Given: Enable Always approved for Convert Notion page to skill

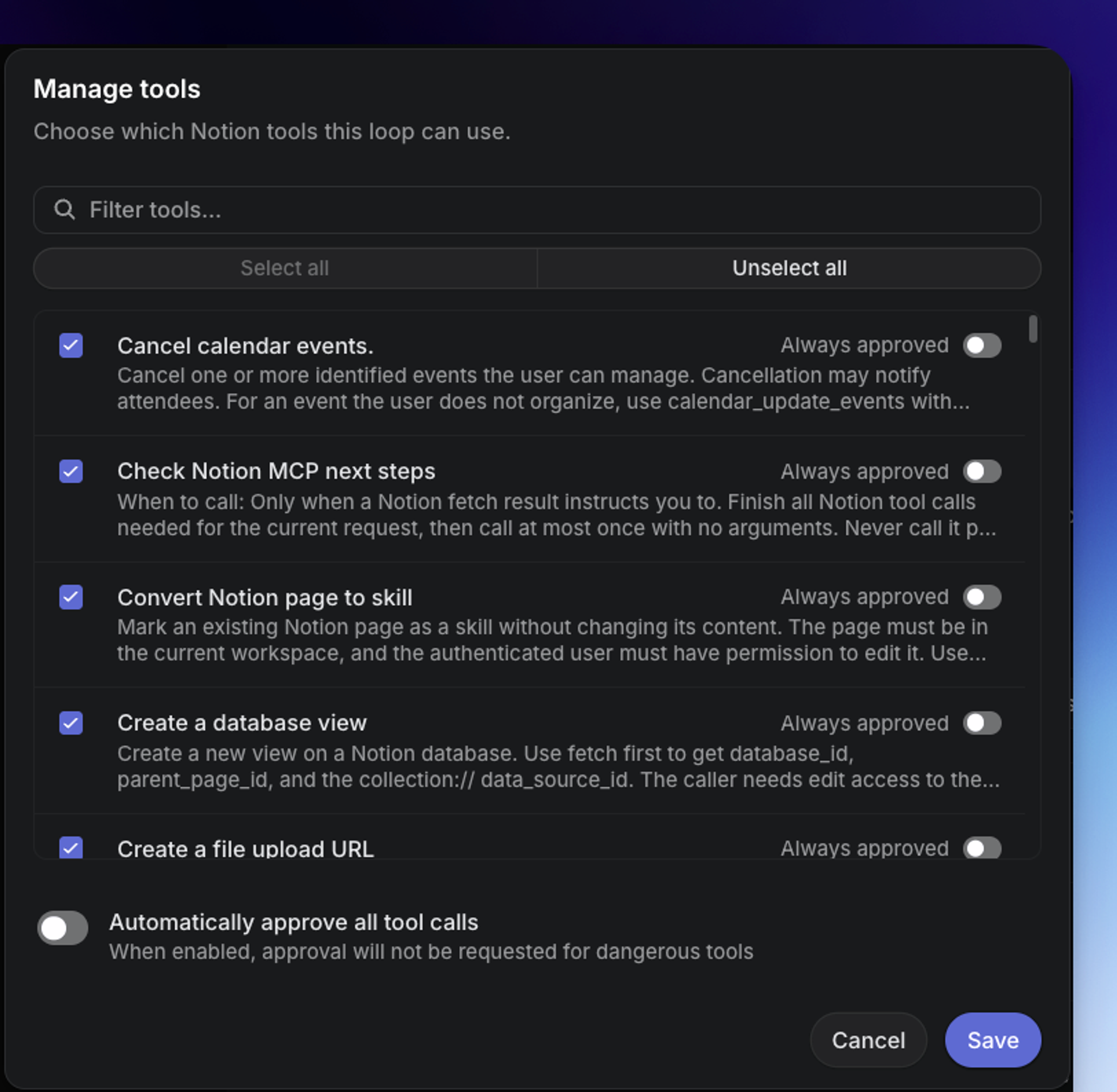Looking at the screenshot, I should click(x=982, y=597).
